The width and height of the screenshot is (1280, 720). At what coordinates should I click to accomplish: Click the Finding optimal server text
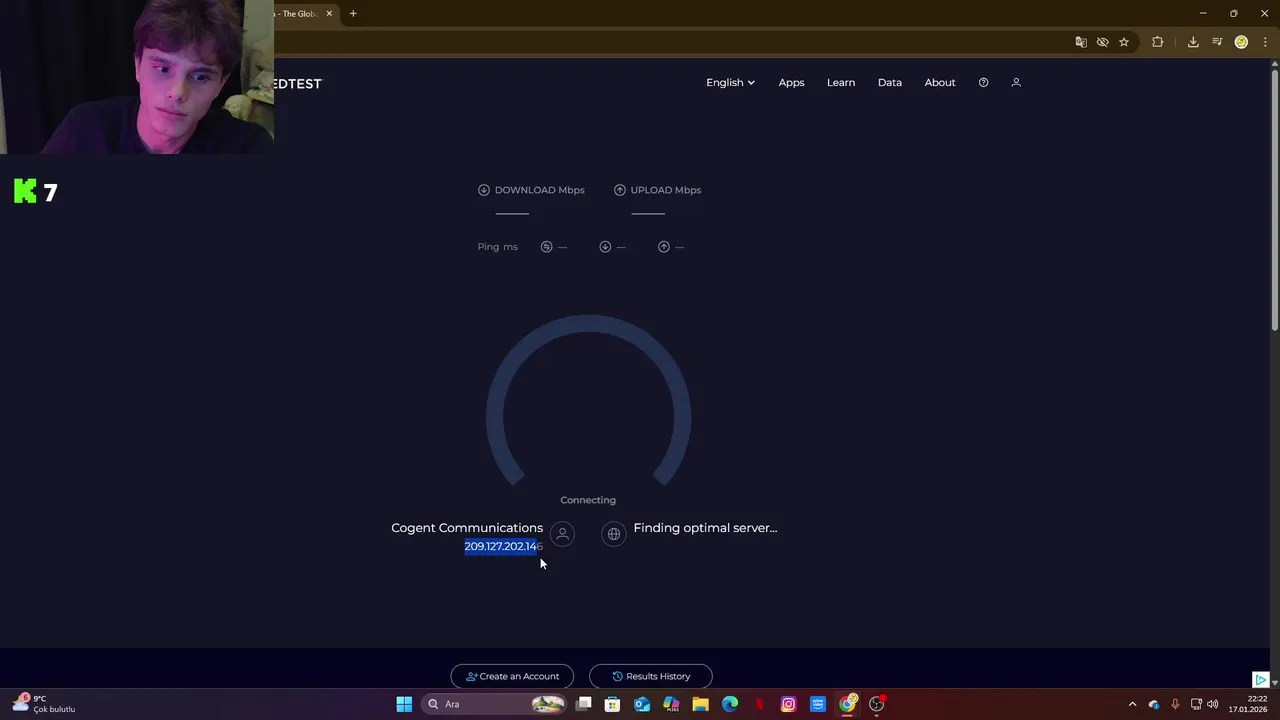[x=705, y=528]
